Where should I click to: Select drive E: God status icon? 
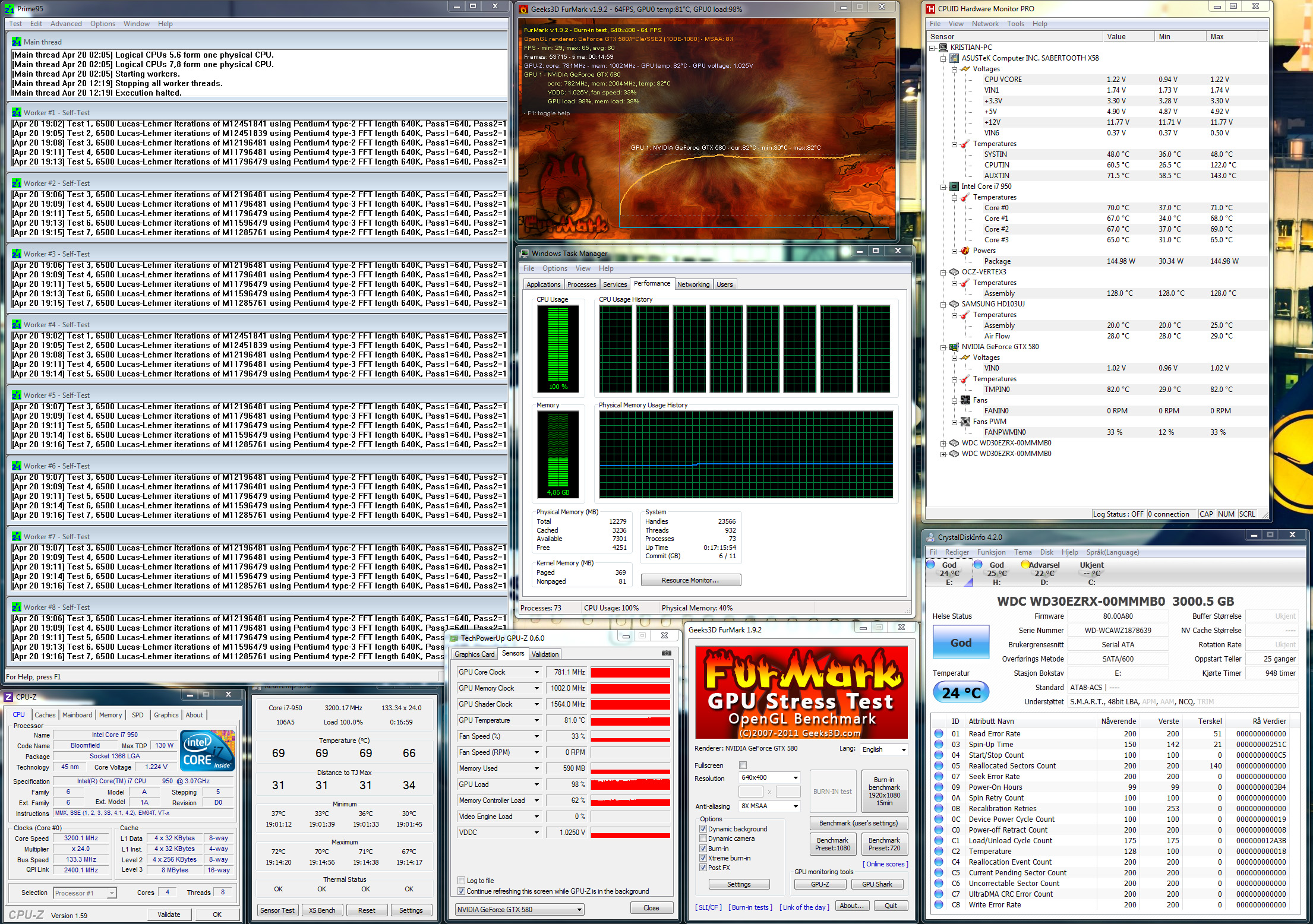(931, 565)
